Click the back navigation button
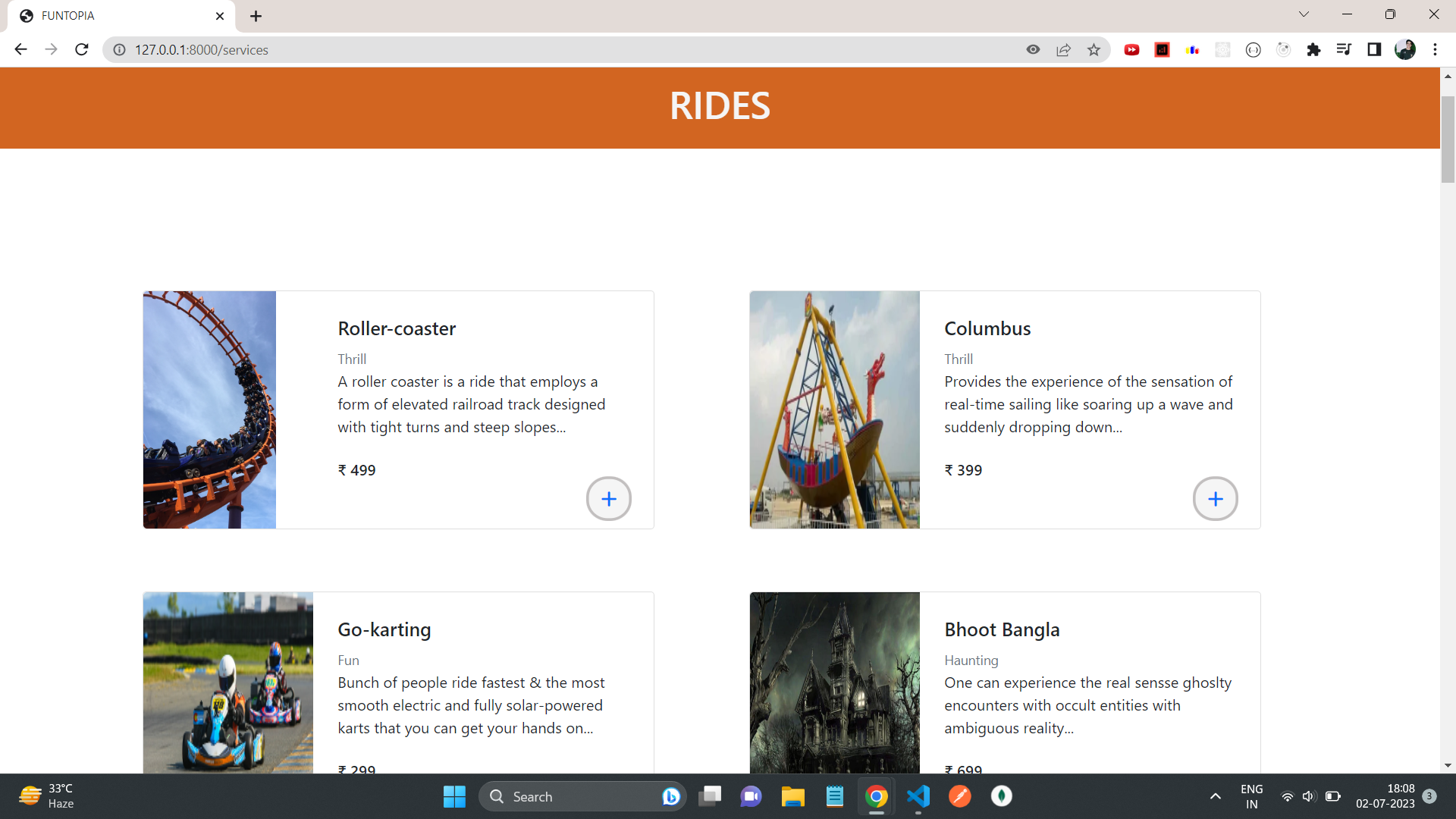Screen dimensions: 1456x819 [20, 49]
